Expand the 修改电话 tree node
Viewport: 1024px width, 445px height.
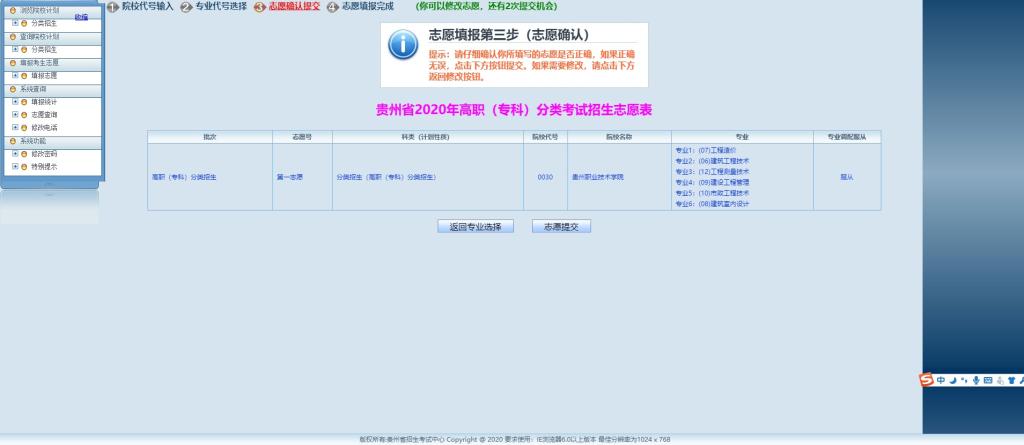click(x=14, y=127)
